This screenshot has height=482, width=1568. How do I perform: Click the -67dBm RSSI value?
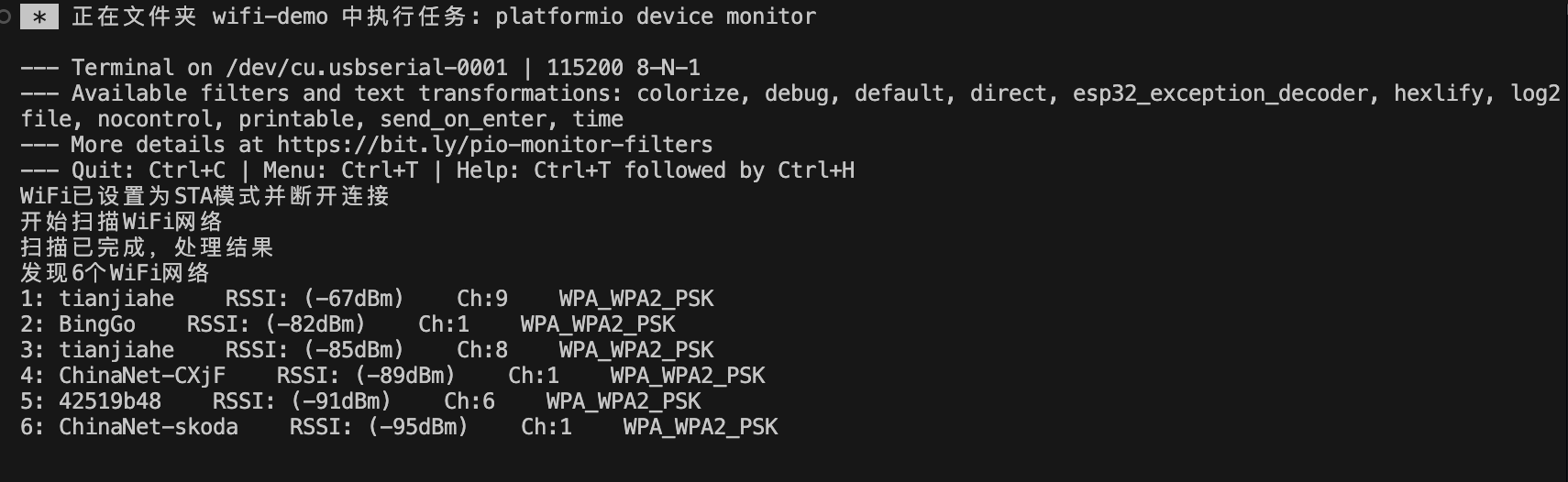pos(354,299)
